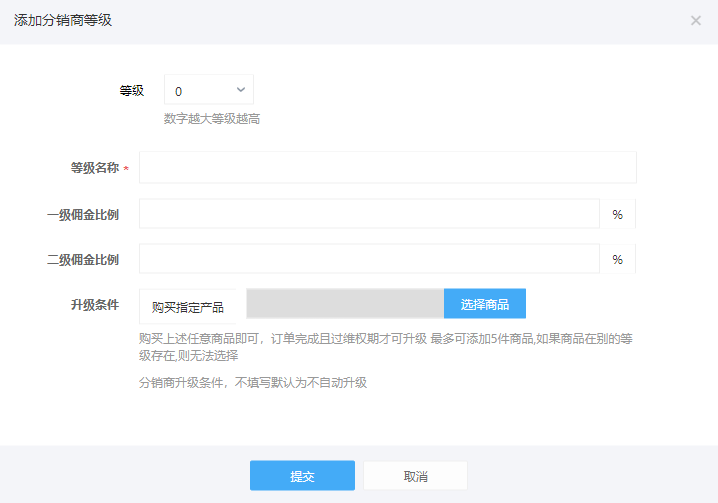Cancel with the 取消 button
The image size is (718, 503).
pos(415,476)
